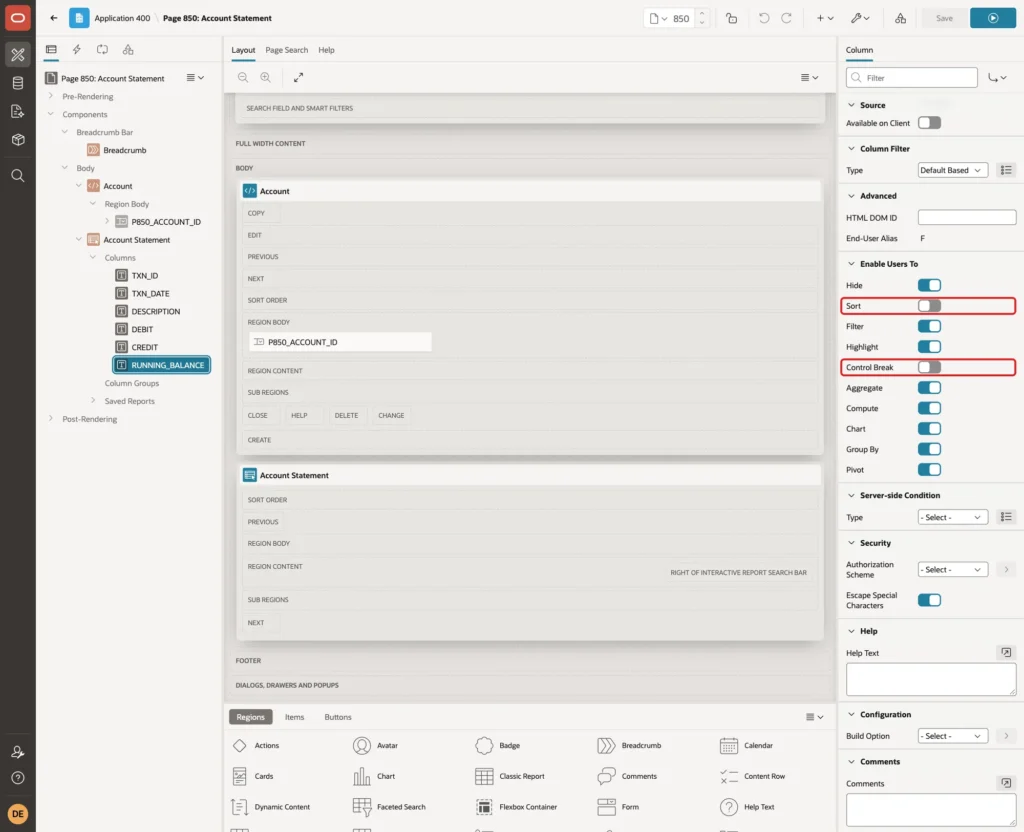Enable the Control Break switch
This screenshot has width=1024, height=832.
tap(929, 367)
